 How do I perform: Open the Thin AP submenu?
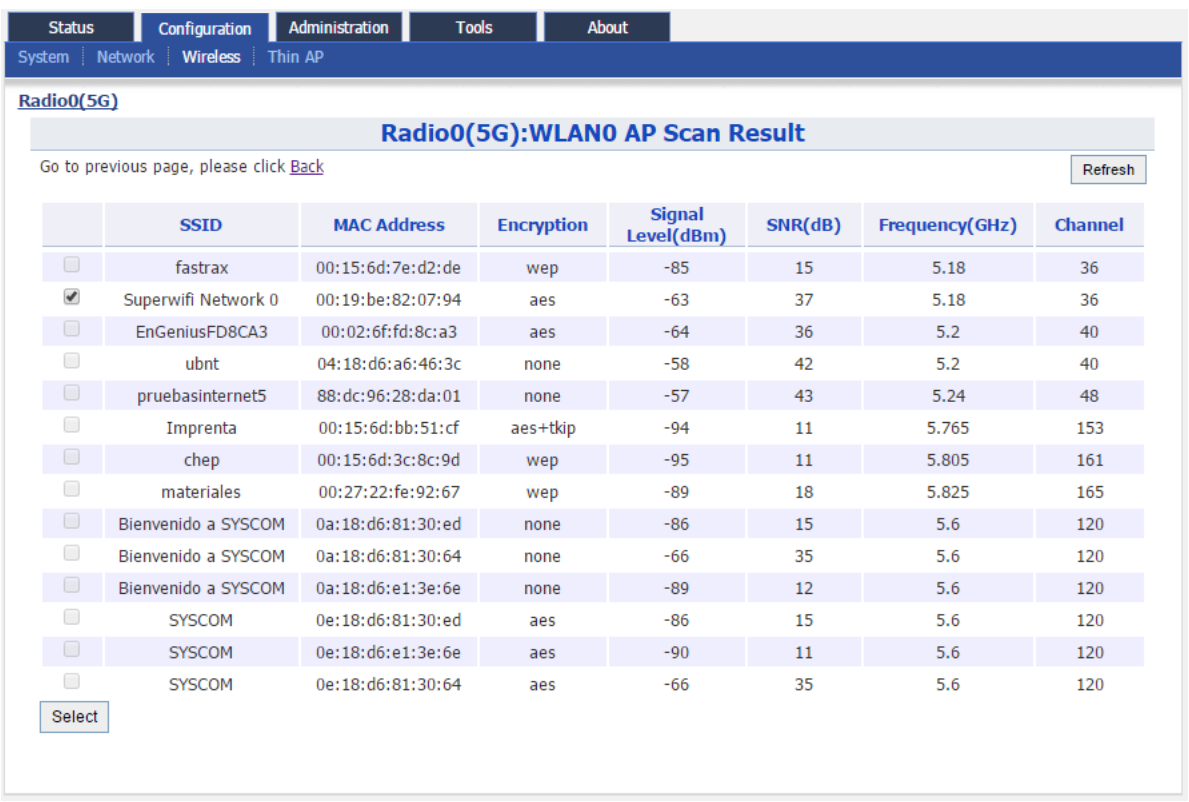click(x=296, y=57)
